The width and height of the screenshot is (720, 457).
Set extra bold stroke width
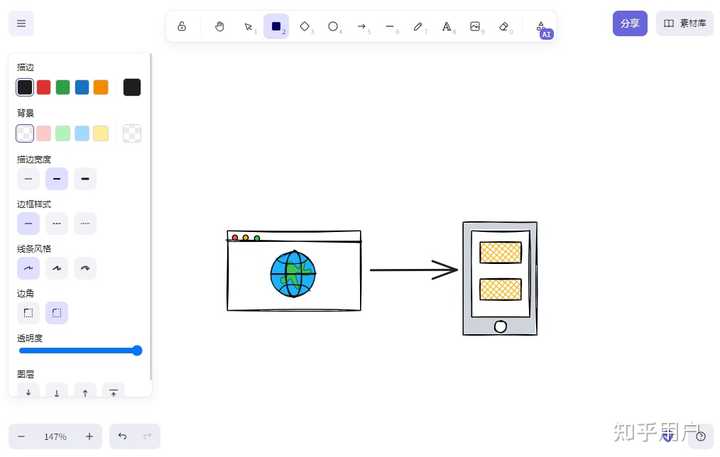pos(85,179)
